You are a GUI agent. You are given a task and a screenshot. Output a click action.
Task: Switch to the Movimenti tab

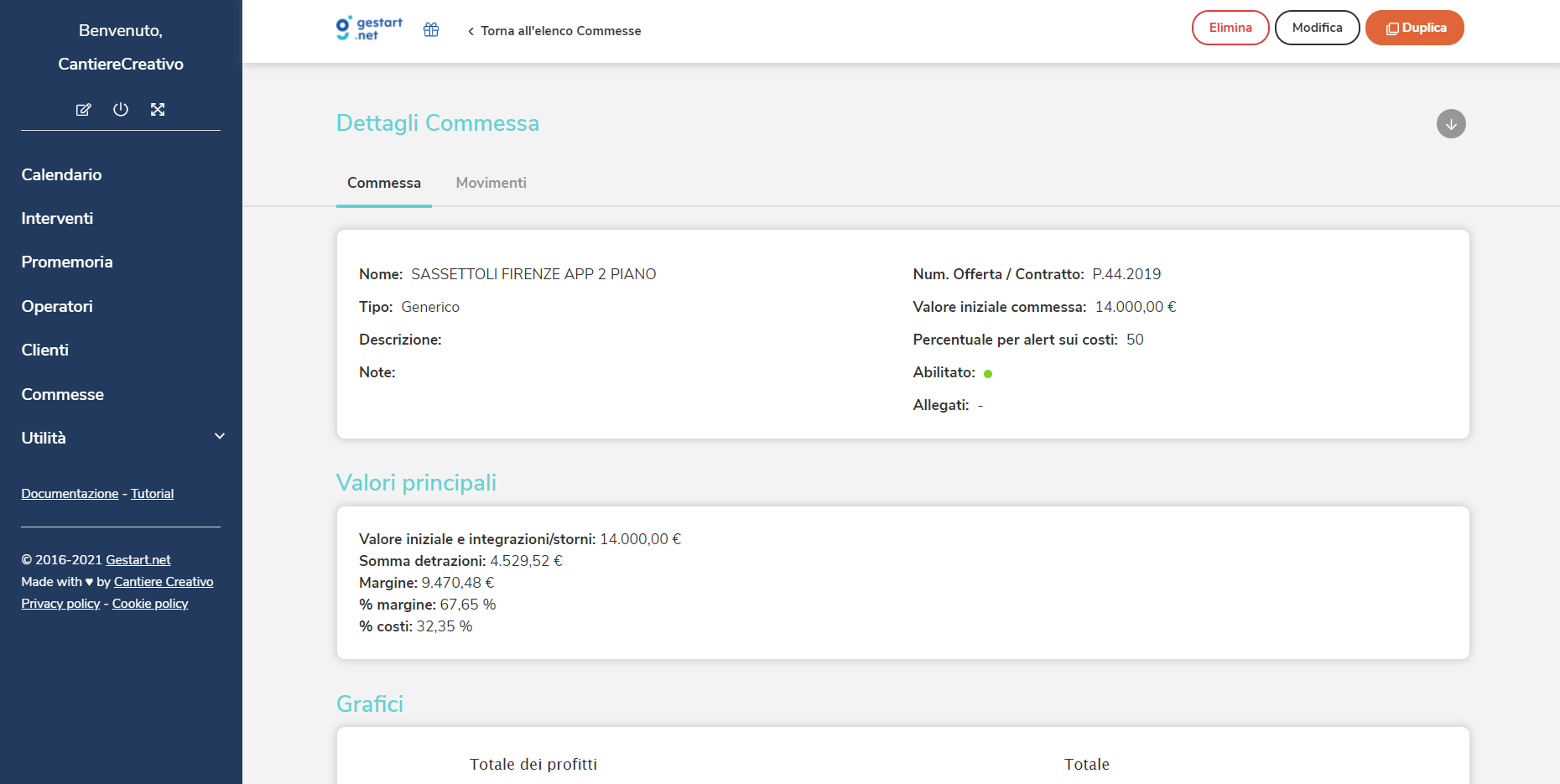pyautogui.click(x=491, y=183)
